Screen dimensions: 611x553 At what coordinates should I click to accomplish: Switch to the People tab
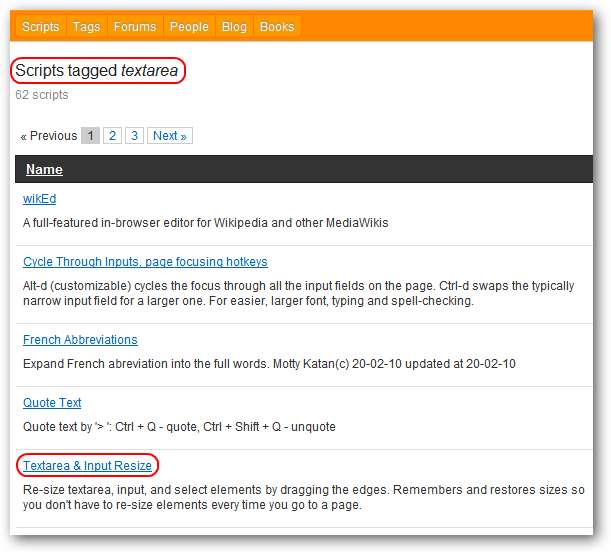click(x=189, y=27)
